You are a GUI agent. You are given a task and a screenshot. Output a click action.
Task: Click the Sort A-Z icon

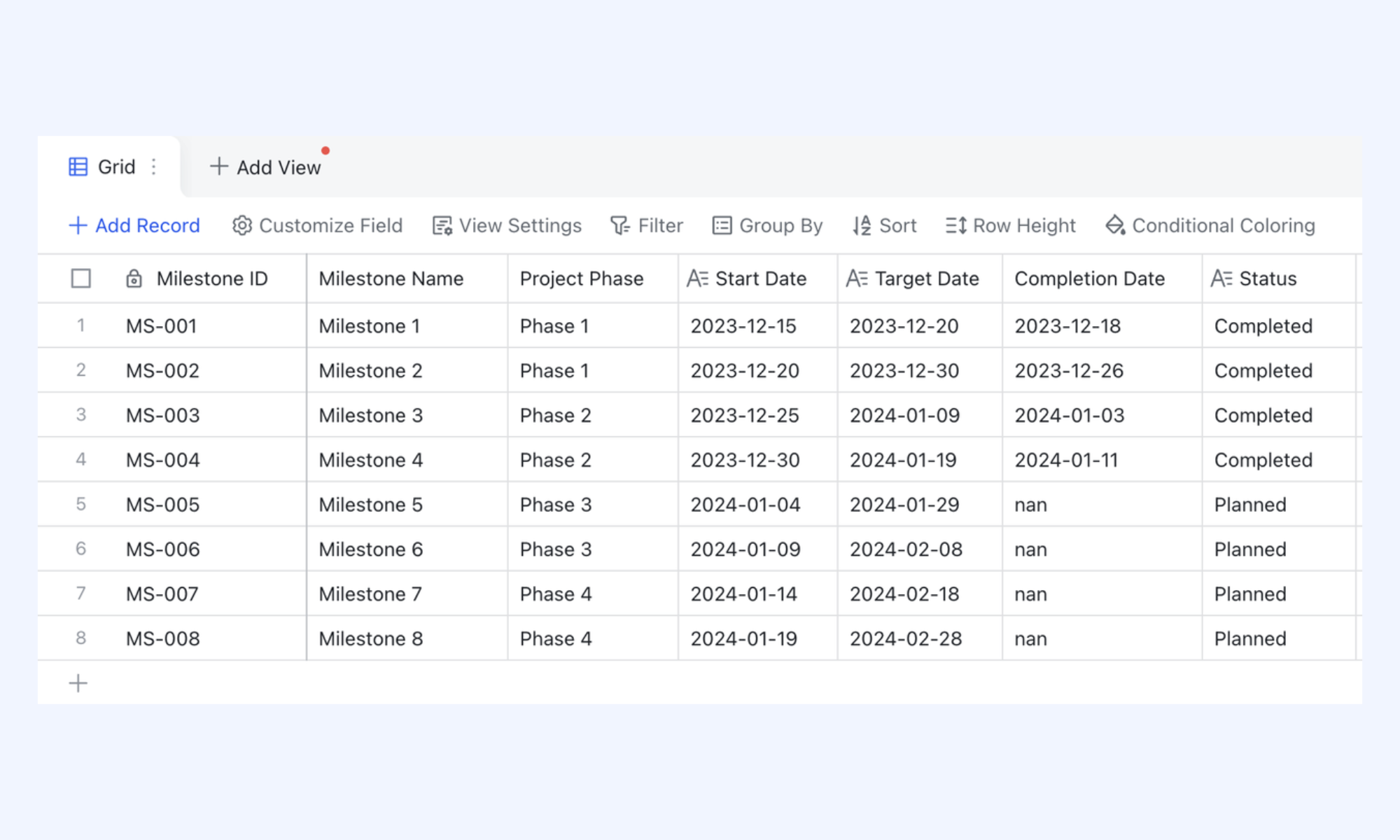(862, 225)
